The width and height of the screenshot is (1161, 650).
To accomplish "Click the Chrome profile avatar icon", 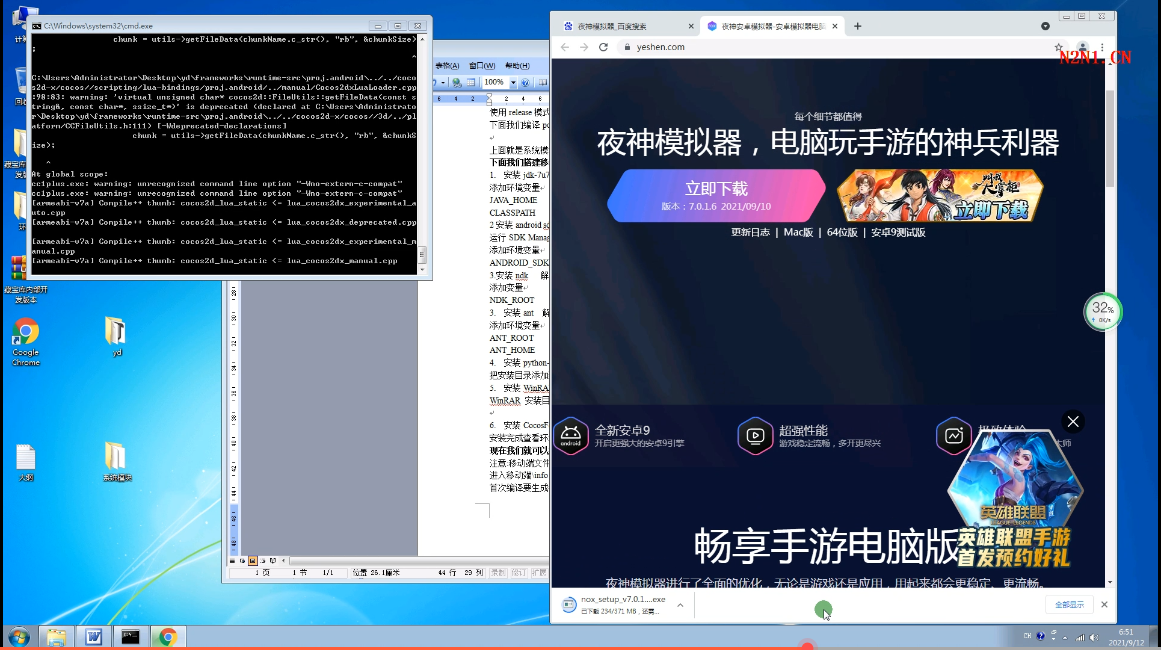I will coord(1082,47).
